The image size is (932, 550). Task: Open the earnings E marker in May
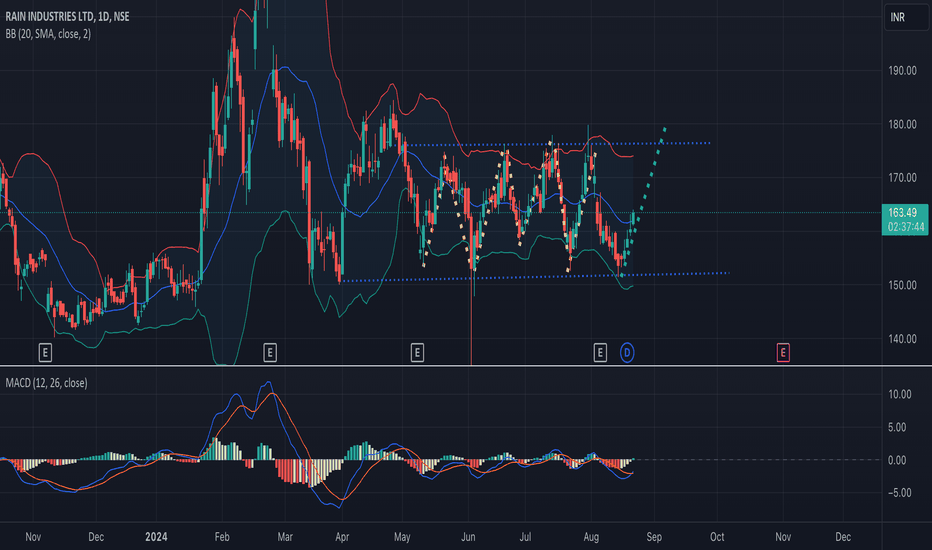[x=417, y=353]
